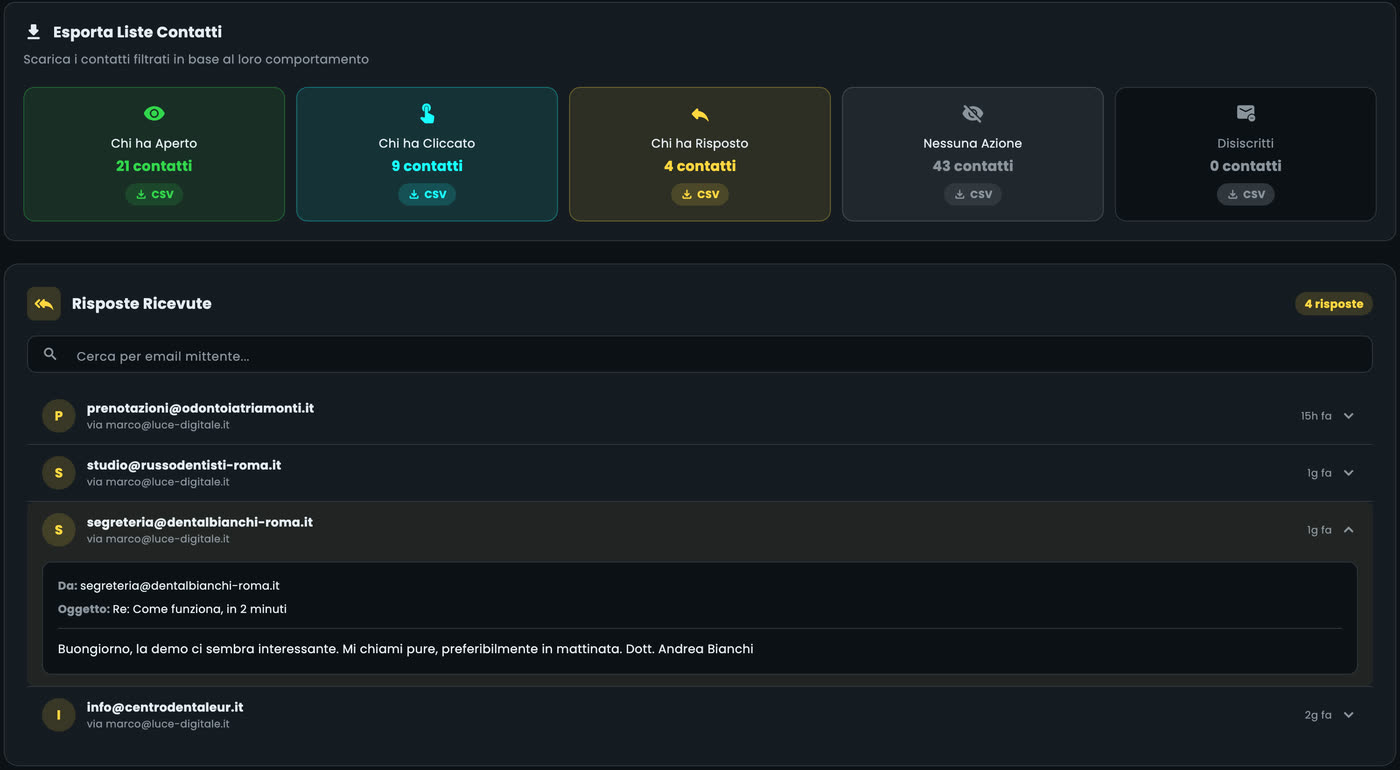
Task: Select the prenotazioni@odontoiatriamonti.it sender address
Action: pos(200,408)
